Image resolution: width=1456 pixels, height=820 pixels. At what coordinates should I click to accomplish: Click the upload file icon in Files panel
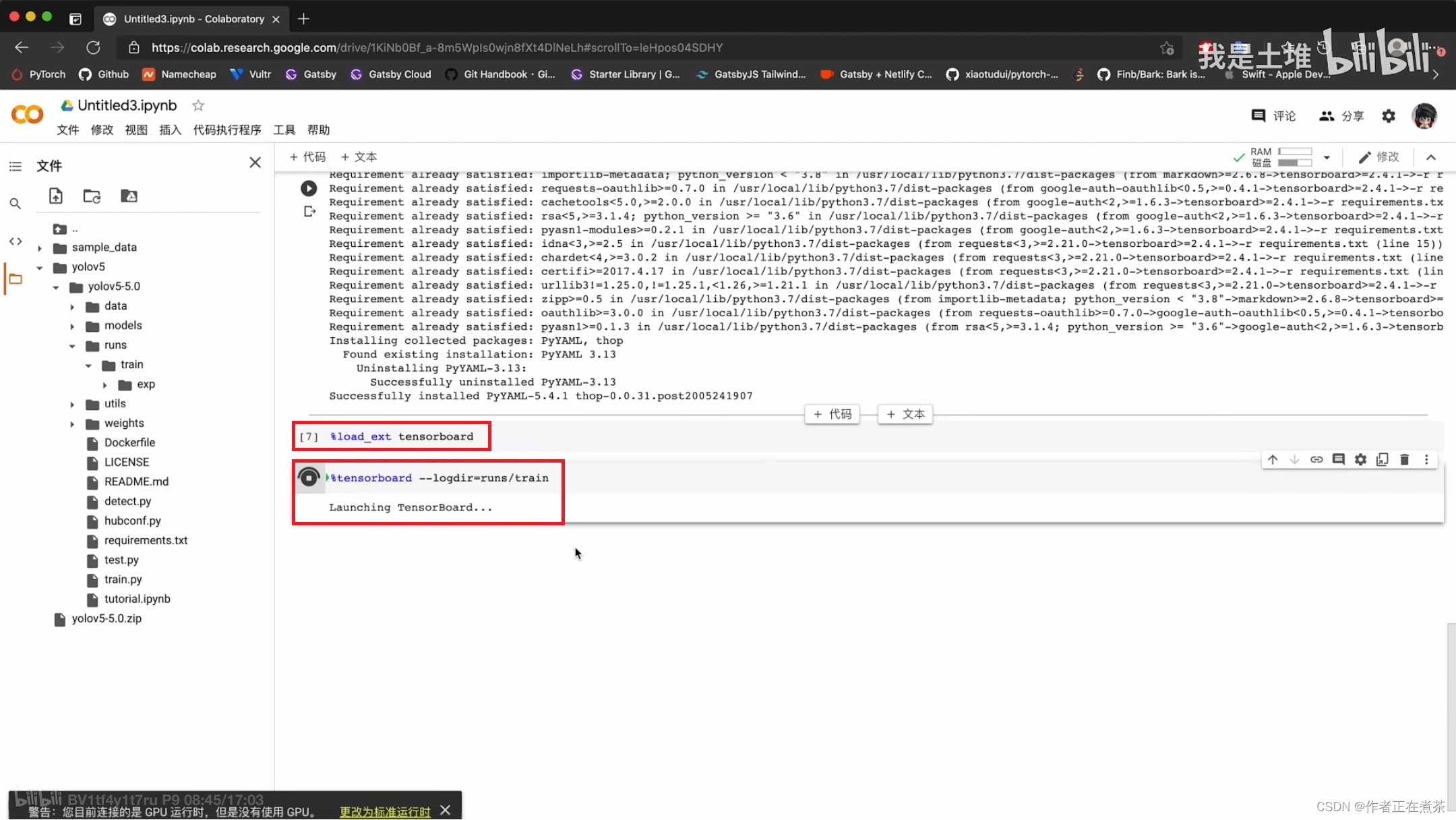coord(56,196)
